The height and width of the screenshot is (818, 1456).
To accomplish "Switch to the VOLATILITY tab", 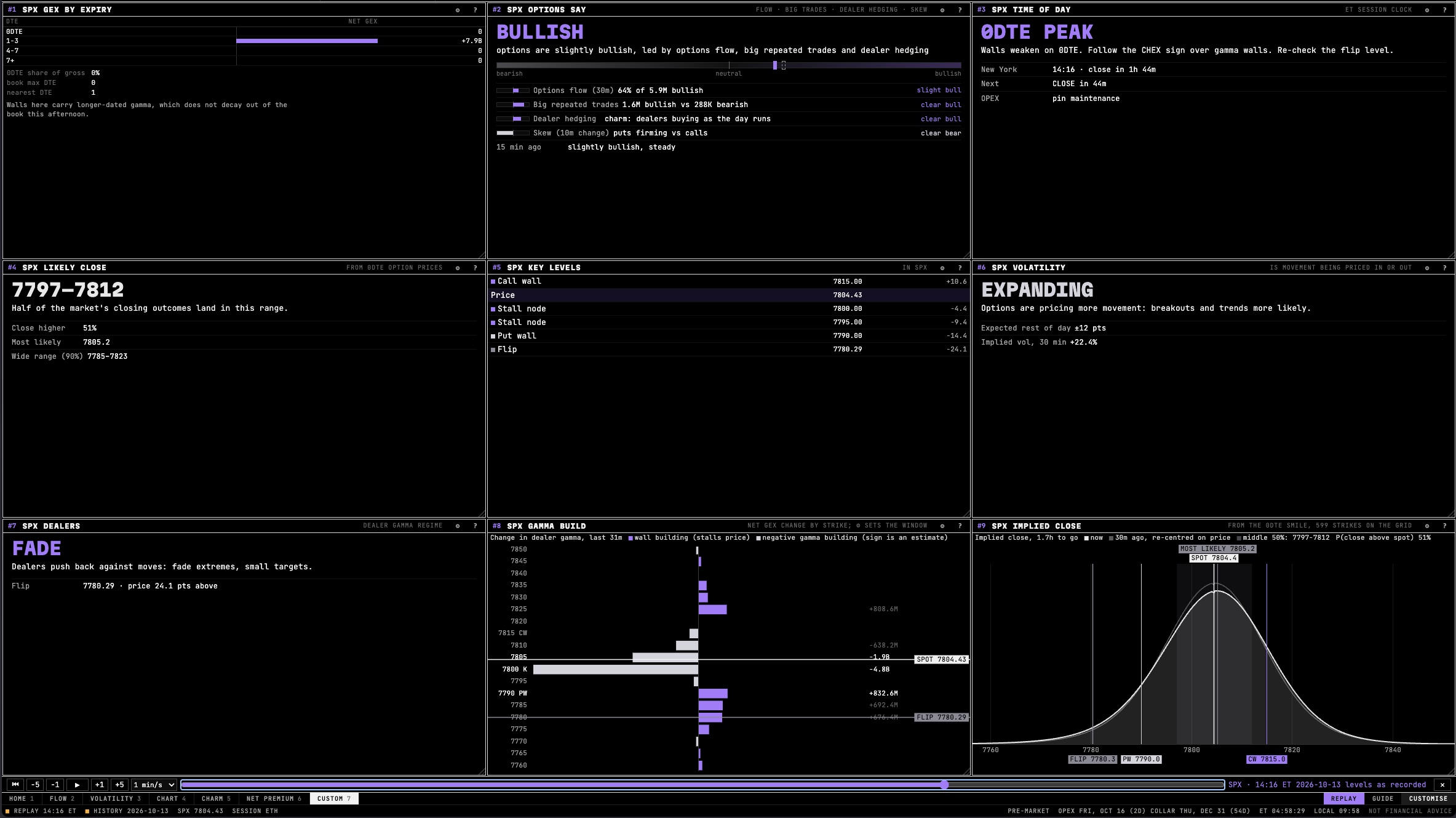I will point(116,799).
